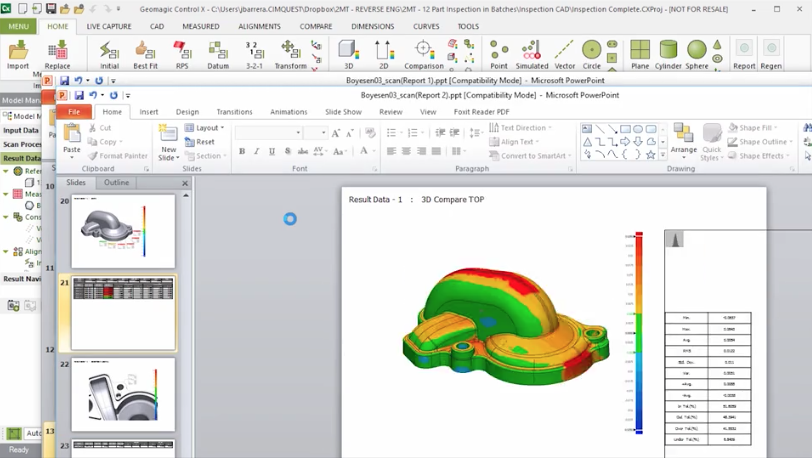This screenshot has height=460, width=812.
Task: Select the Best Fit alignment tool
Action: click(x=146, y=54)
